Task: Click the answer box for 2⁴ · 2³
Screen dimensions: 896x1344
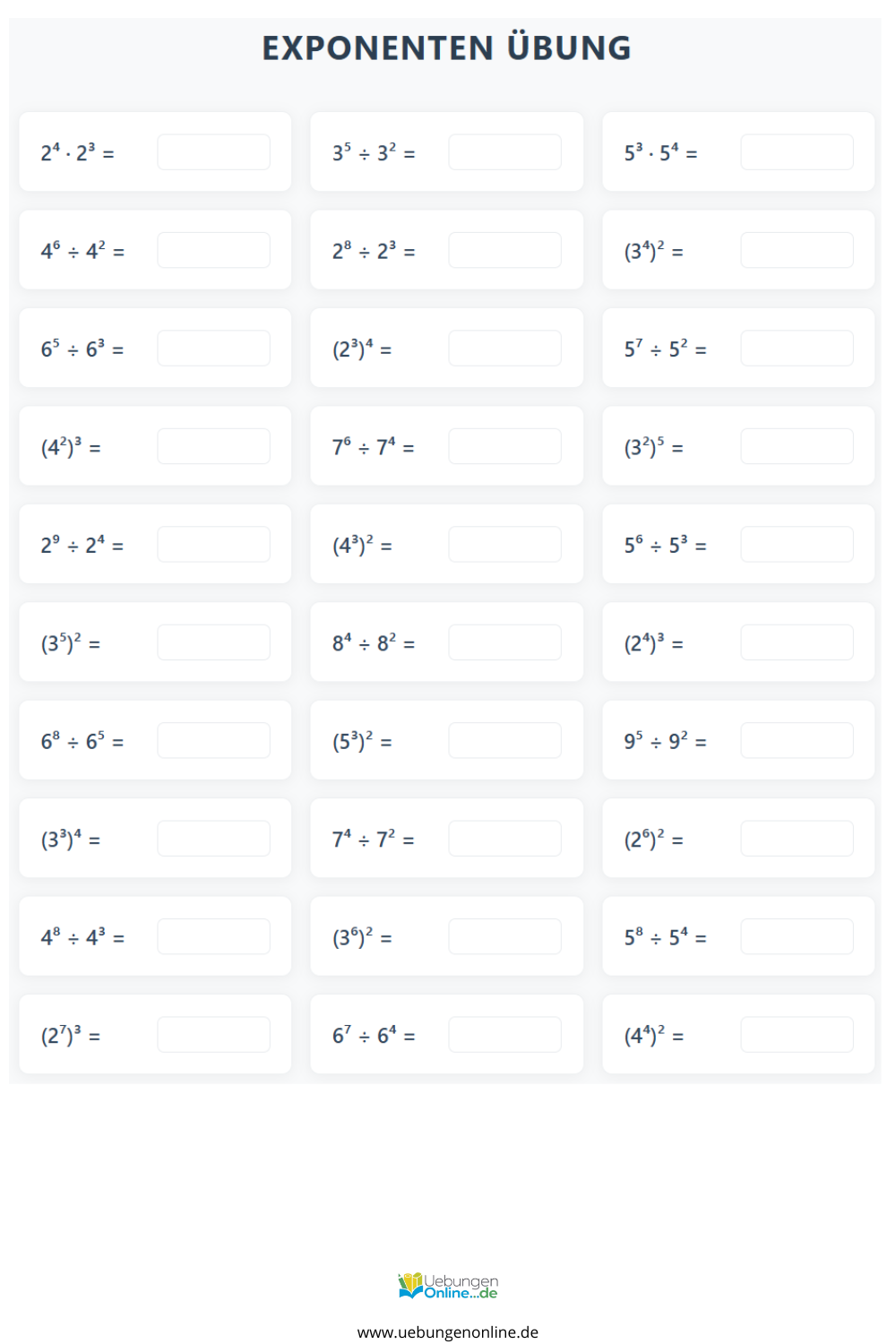Action: click(x=213, y=152)
